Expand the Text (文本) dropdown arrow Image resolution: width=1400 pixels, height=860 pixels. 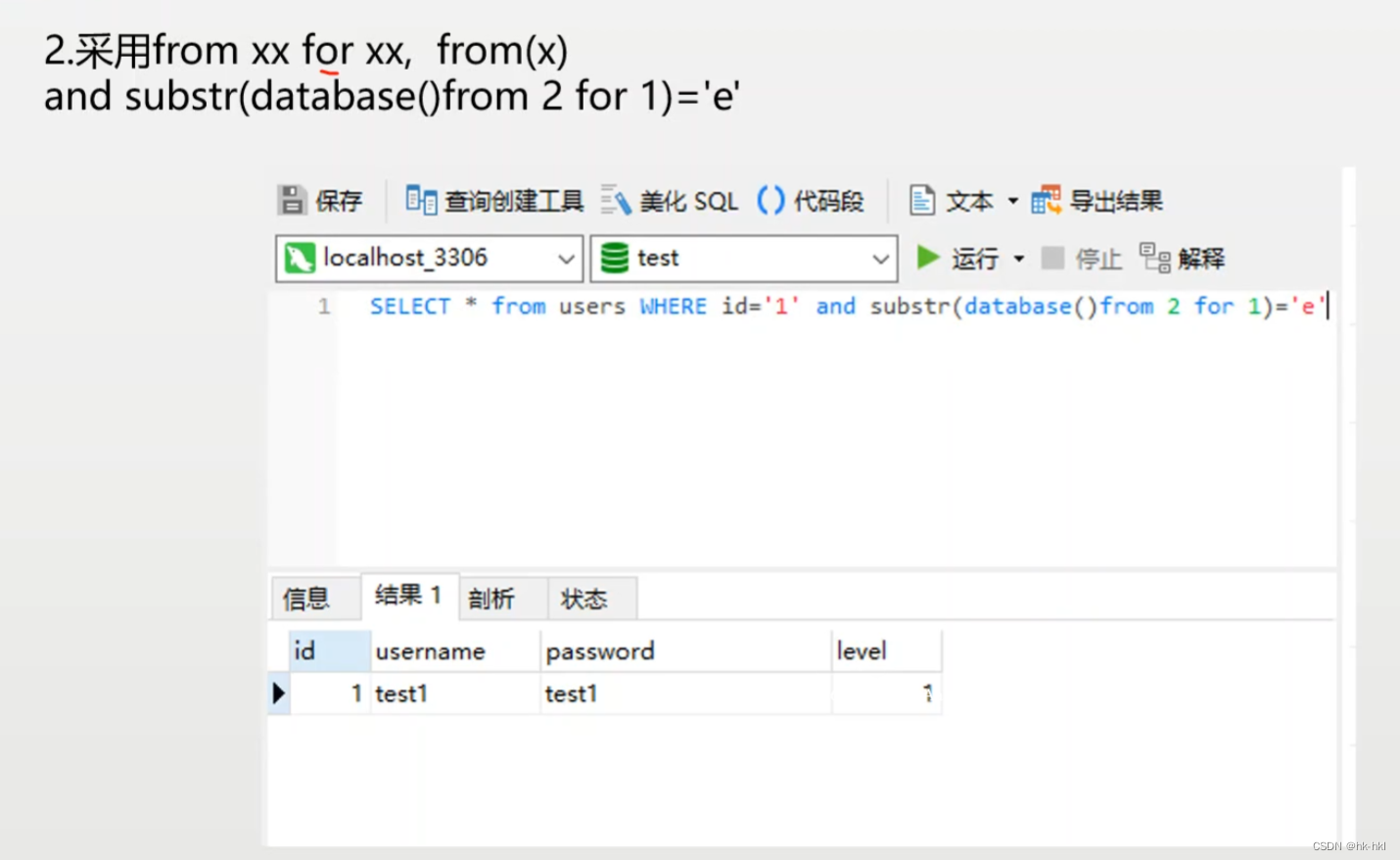(x=1012, y=202)
